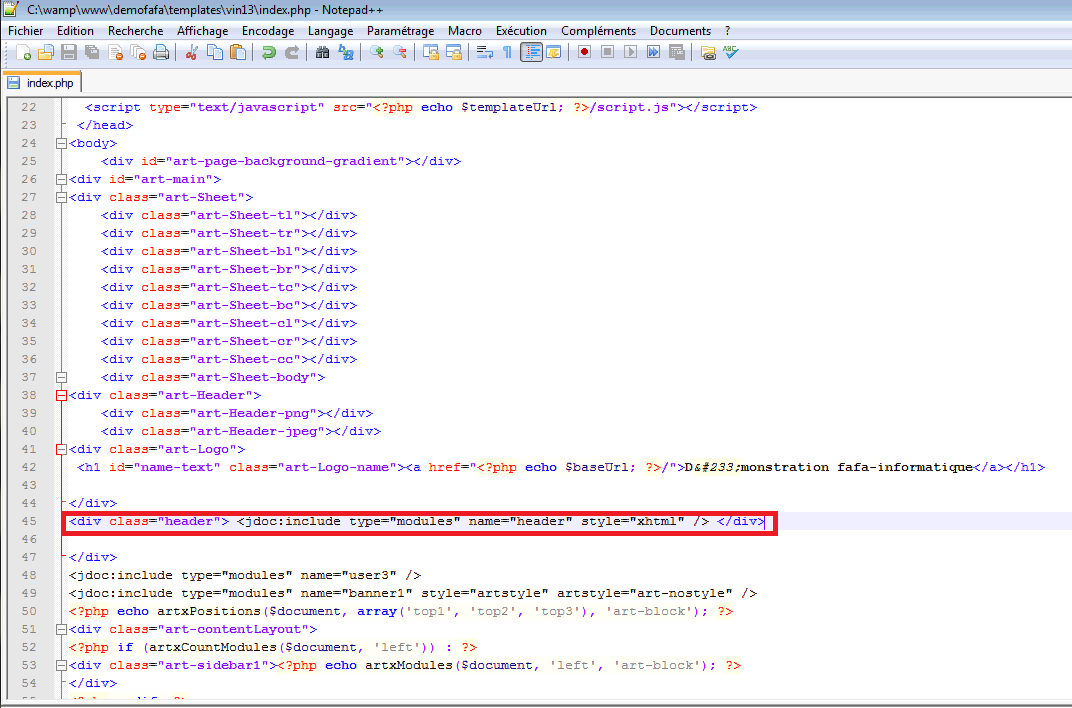The height and width of the screenshot is (708, 1072).
Task: Open the Compléments menu
Action: [598, 31]
